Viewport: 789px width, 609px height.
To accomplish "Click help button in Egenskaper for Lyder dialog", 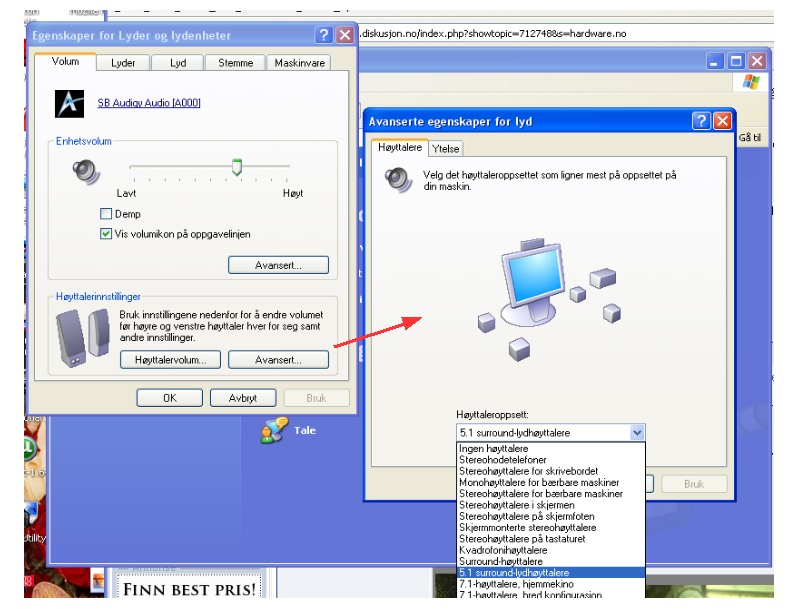I will point(324,35).
